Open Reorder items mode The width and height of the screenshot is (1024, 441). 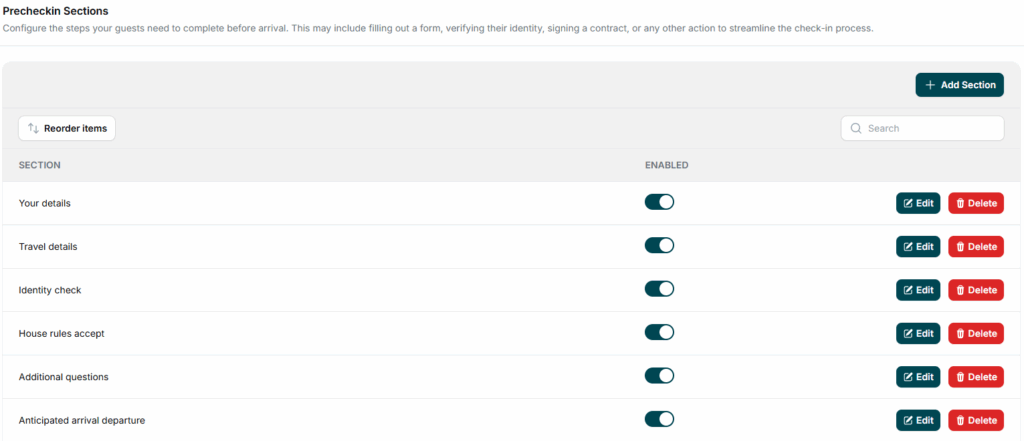point(67,128)
